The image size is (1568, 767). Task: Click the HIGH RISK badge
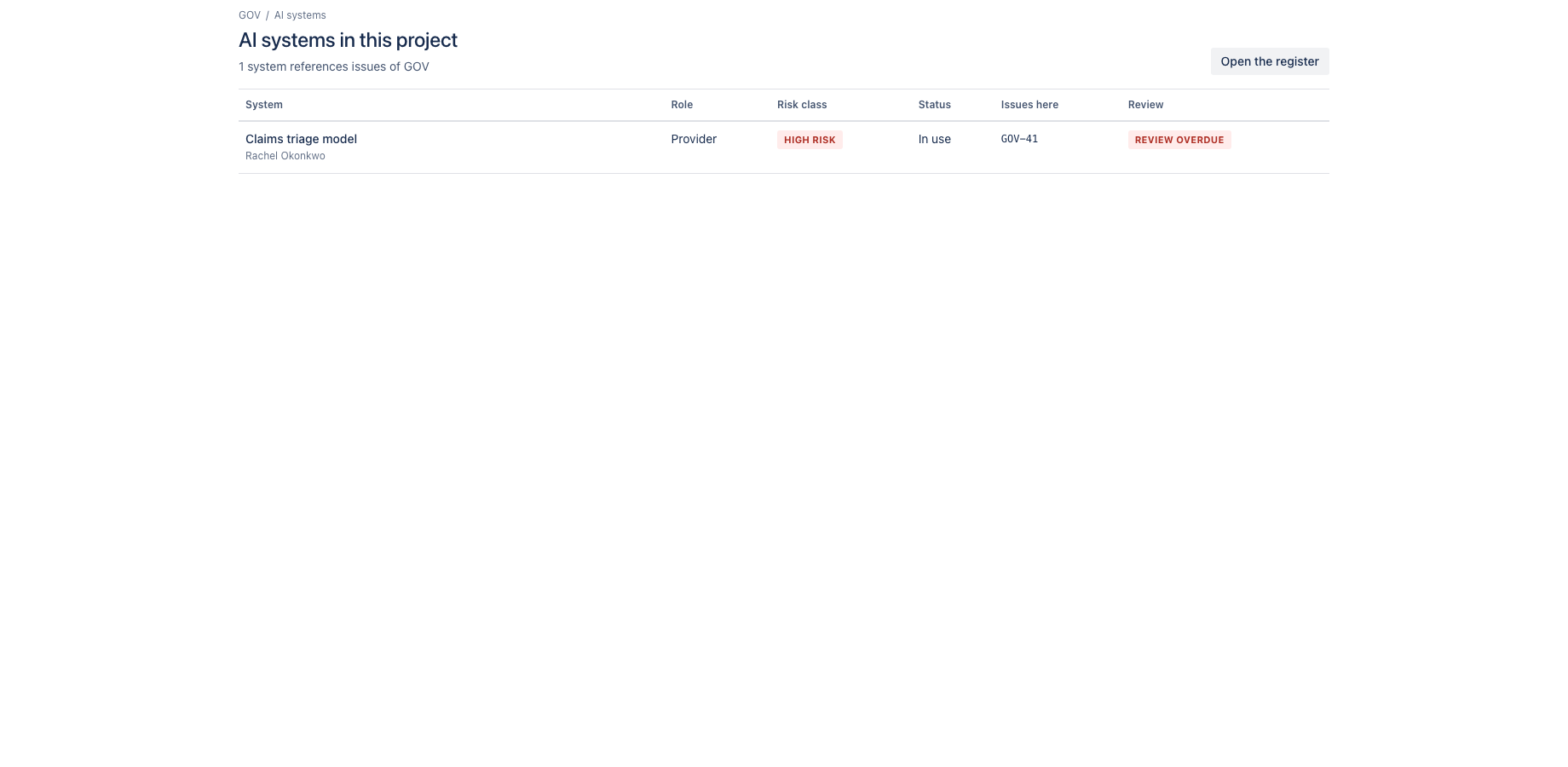(x=810, y=140)
